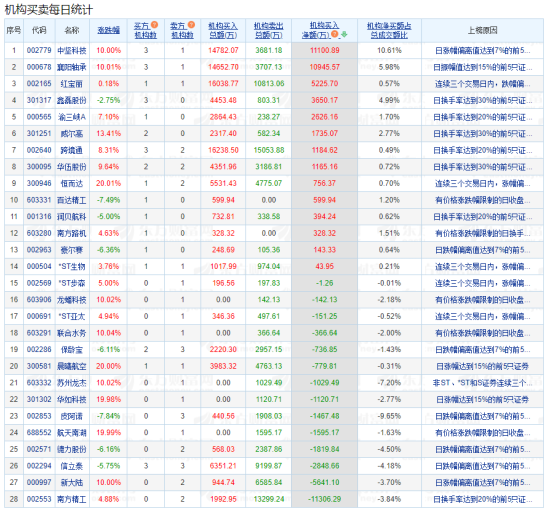Open stock 南方精工 name link
Image resolution: width=550 pixels, height=517 pixels.
(72, 499)
